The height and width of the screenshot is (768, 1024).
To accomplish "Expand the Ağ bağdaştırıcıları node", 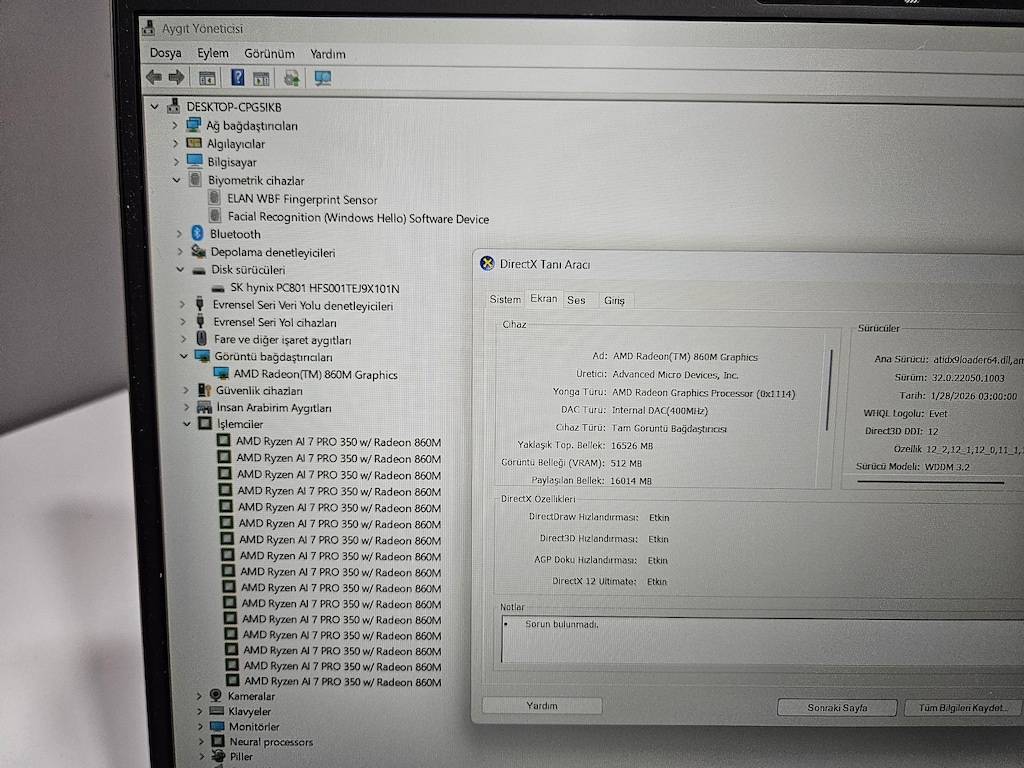I will 174,125.
